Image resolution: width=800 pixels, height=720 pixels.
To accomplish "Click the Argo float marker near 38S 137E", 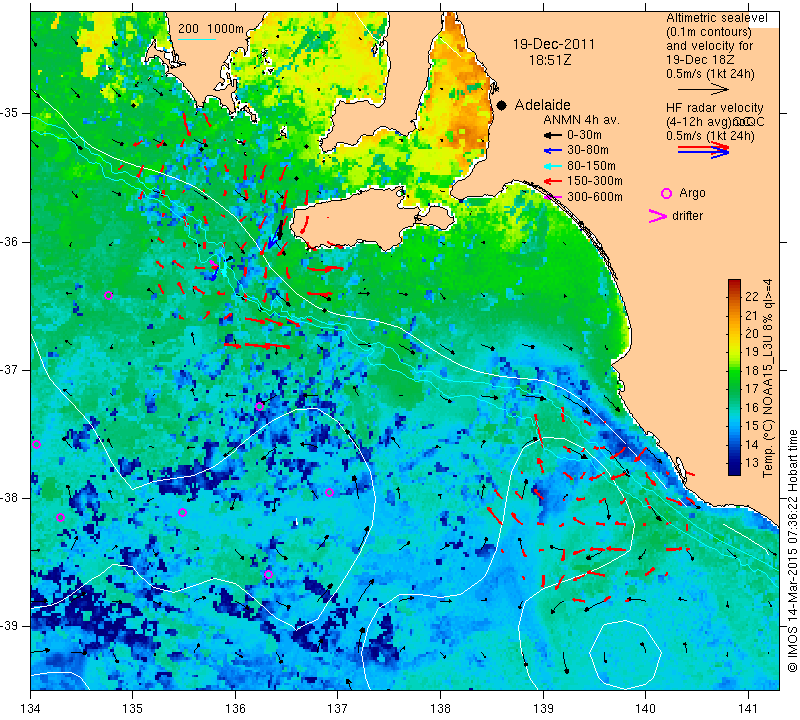I will 330,492.
